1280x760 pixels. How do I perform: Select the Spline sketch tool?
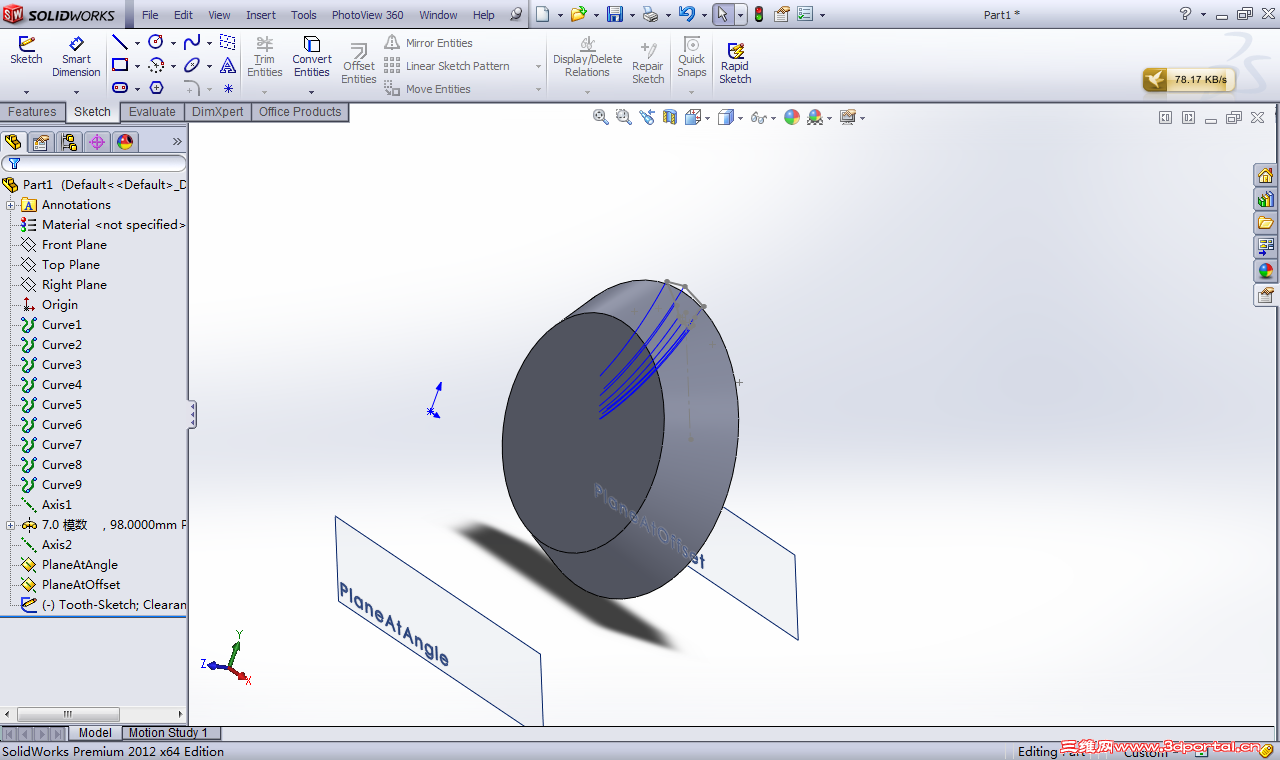click(192, 42)
